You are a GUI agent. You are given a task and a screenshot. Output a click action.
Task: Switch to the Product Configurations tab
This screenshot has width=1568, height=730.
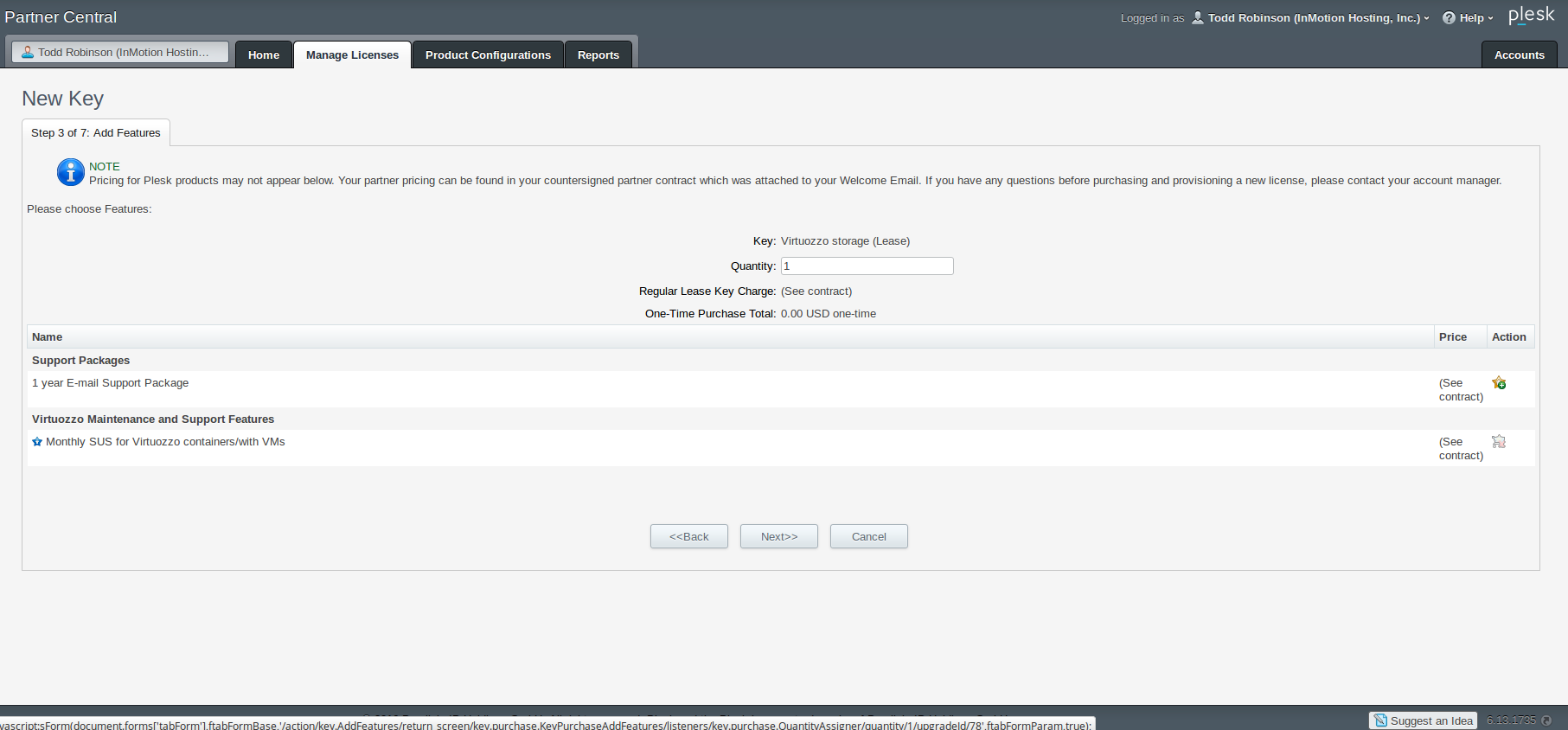(488, 54)
